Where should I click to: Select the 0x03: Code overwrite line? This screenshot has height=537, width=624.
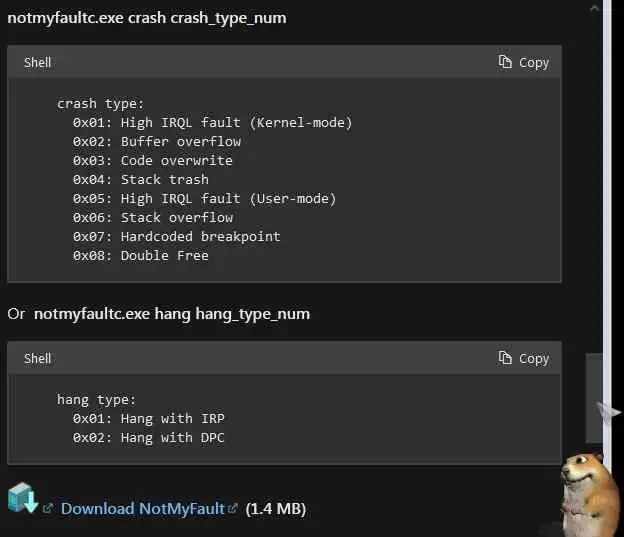pos(153,161)
